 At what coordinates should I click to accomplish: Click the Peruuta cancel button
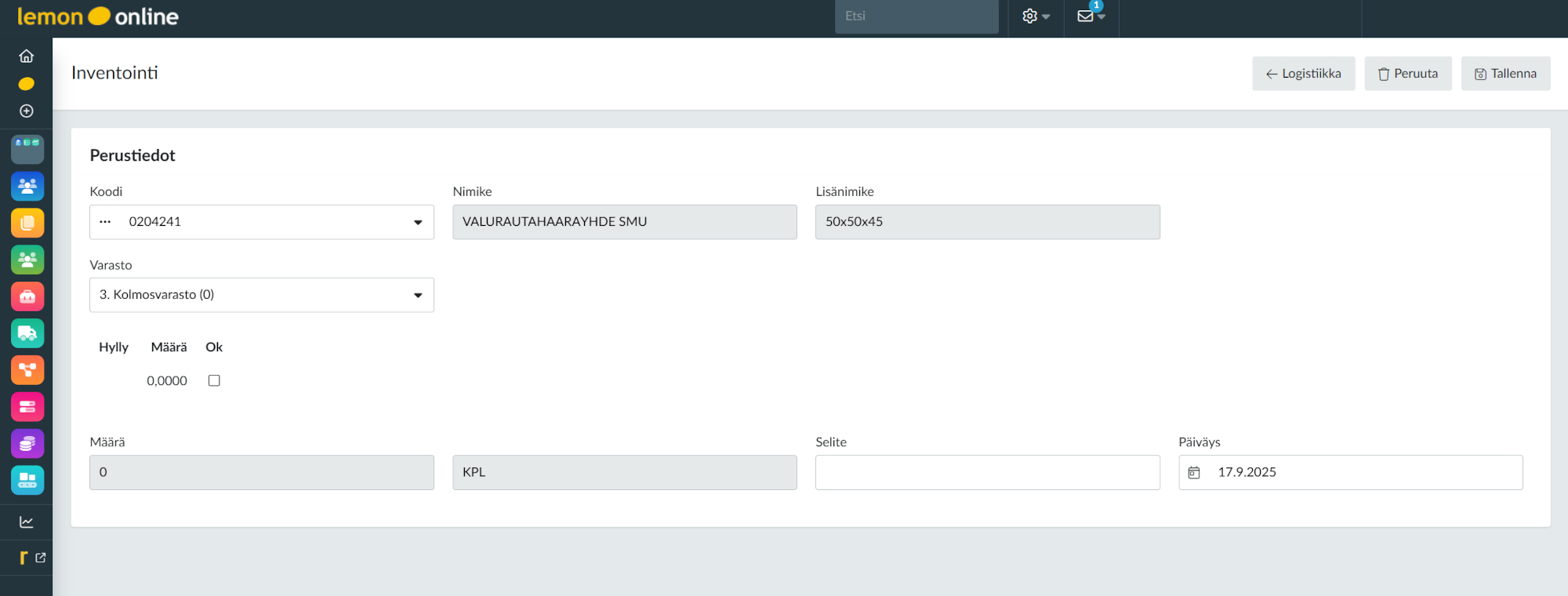pos(1407,74)
